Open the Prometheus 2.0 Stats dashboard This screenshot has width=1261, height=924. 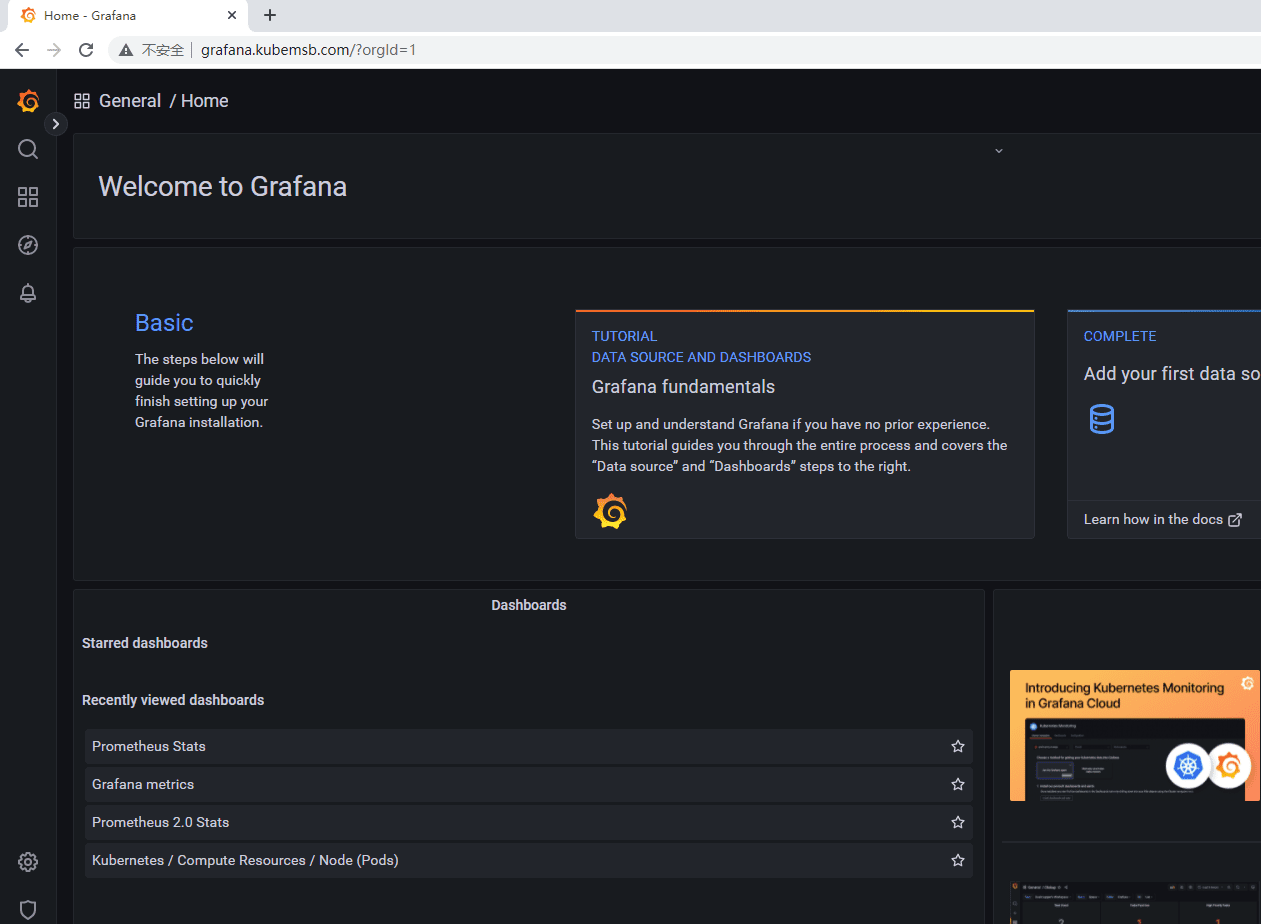pyautogui.click(x=528, y=822)
